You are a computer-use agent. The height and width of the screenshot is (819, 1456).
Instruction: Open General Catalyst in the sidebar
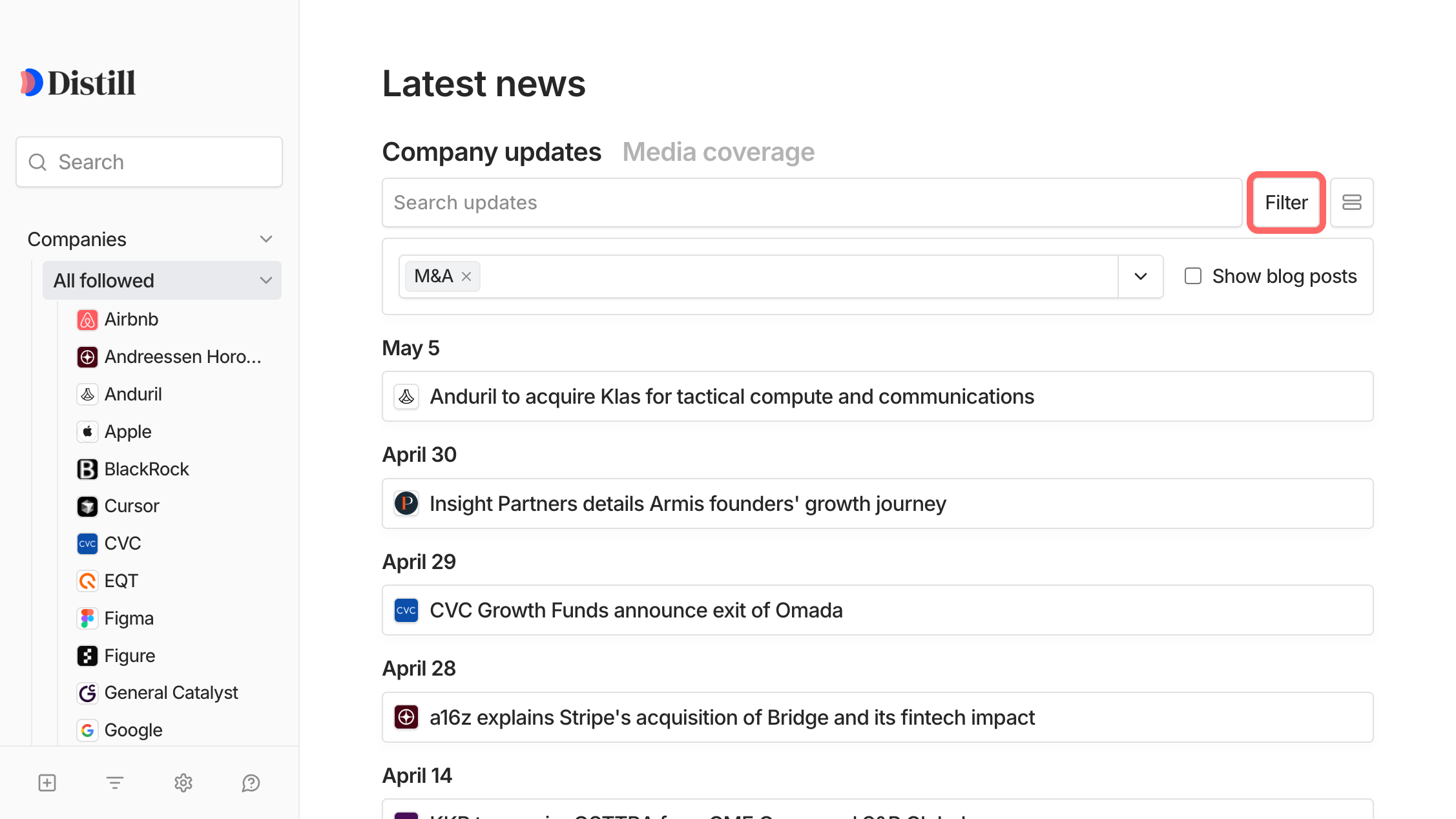(171, 692)
